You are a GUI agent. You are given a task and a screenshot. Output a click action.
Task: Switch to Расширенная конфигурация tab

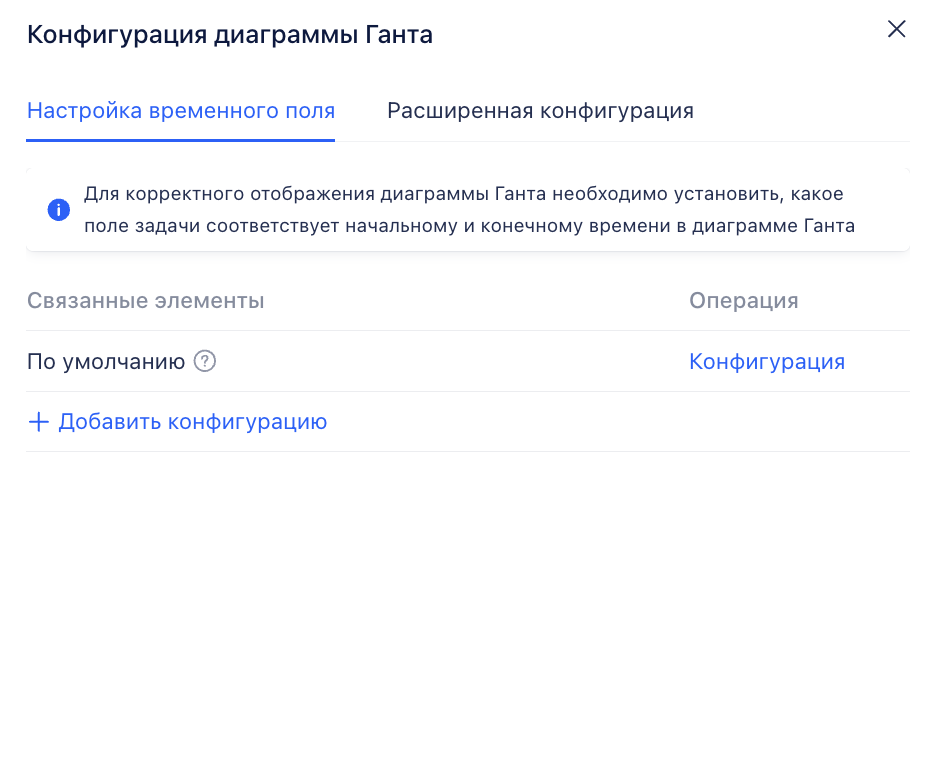[x=540, y=111]
